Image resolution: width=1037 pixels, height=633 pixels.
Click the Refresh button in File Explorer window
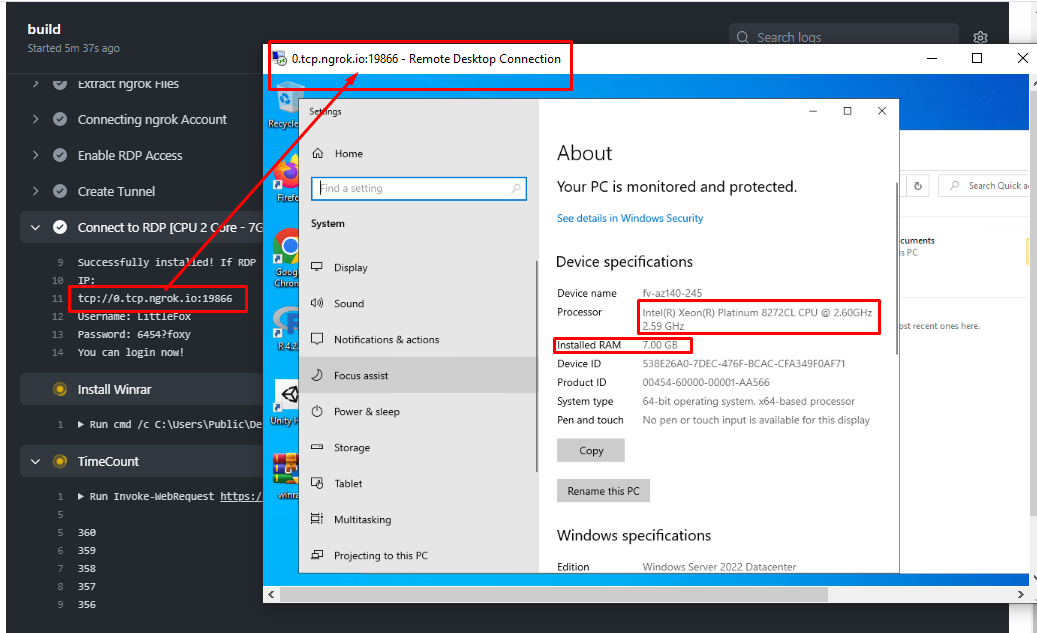pyautogui.click(x=918, y=186)
